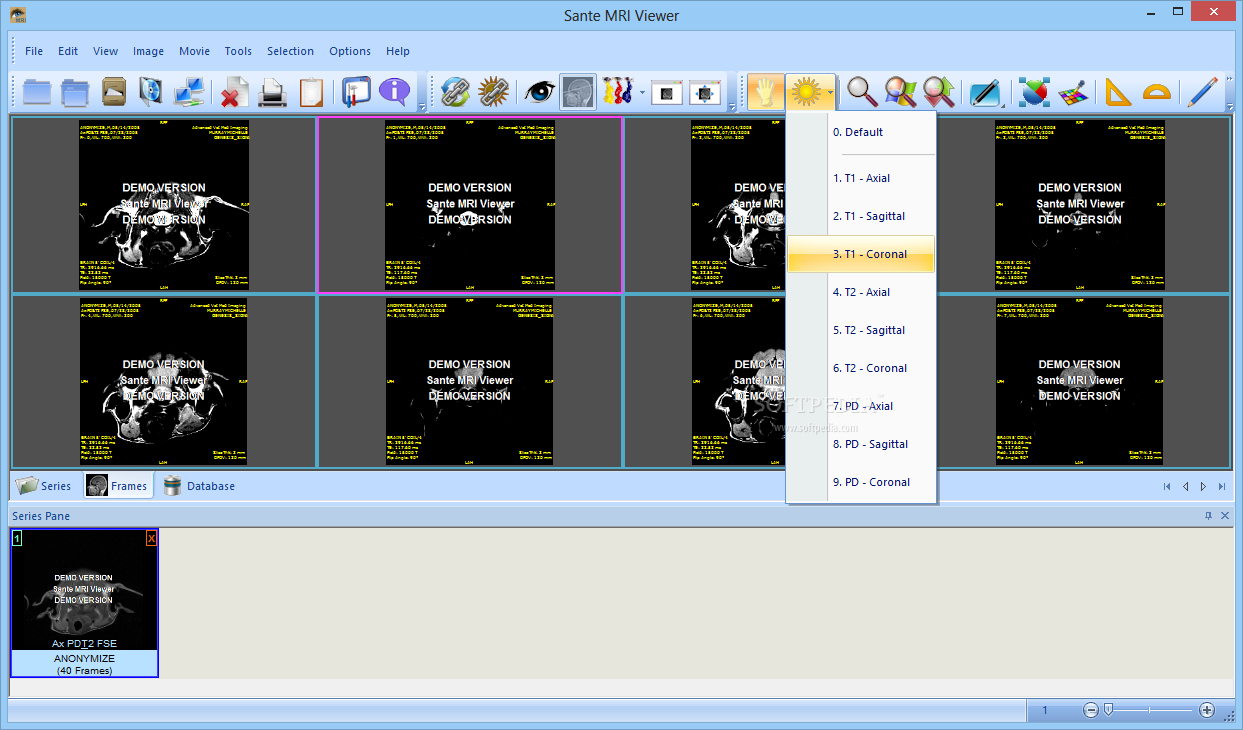Open the Image menu

coord(149,51)
